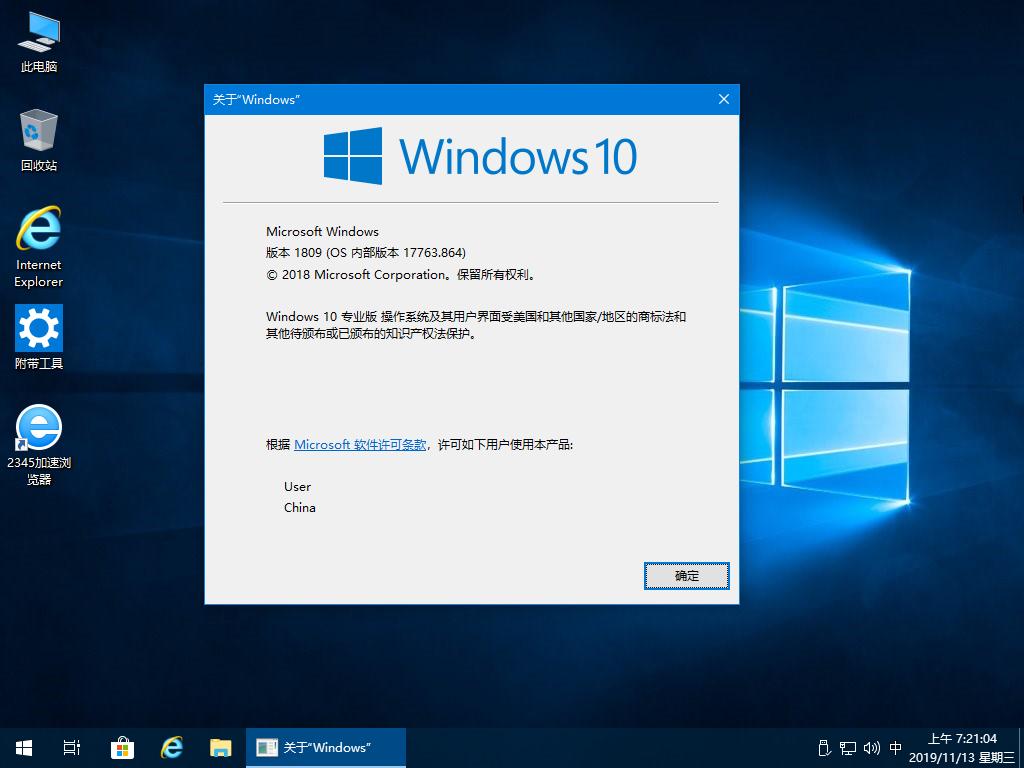
Task: Select the 2345加速浏览器 desktop shortcut
Action: 39,445
